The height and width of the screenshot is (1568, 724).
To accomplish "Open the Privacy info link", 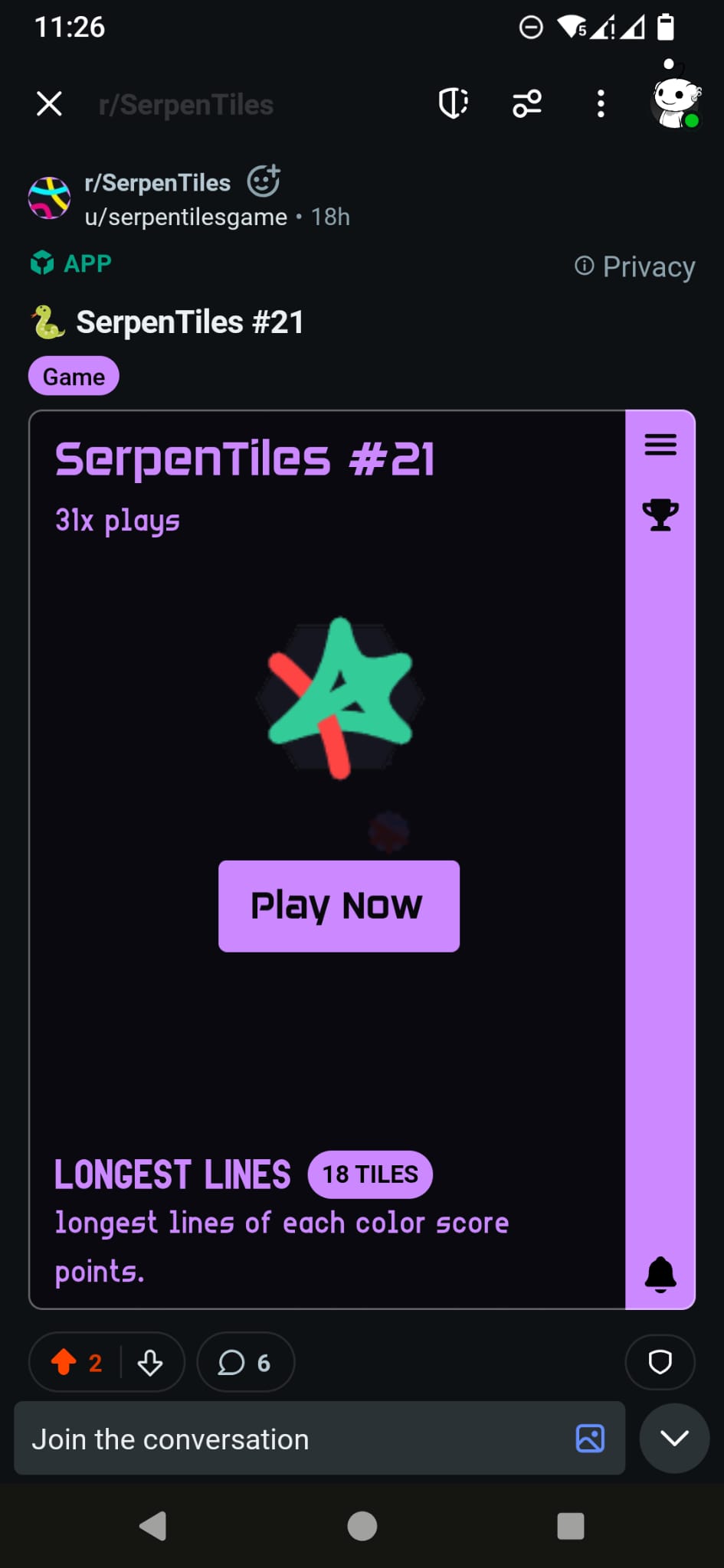I will (635, 266).
